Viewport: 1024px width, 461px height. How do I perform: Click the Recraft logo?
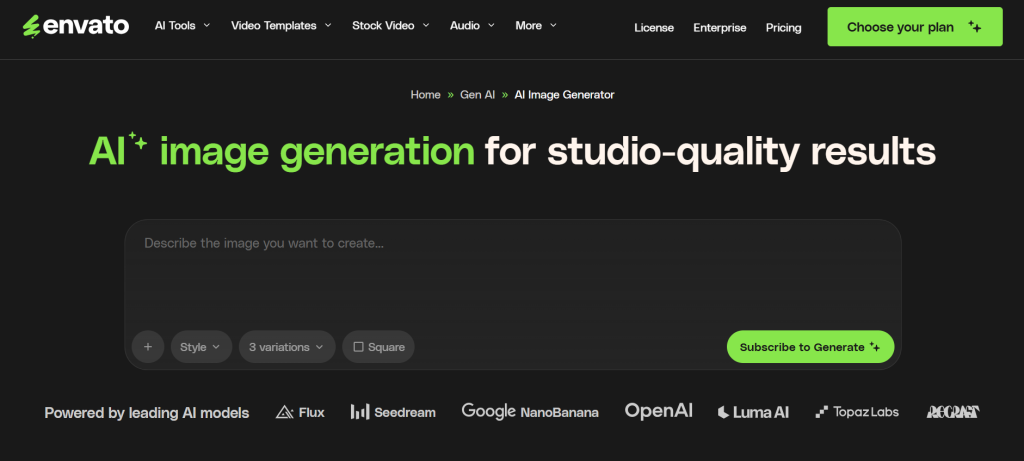953,411
